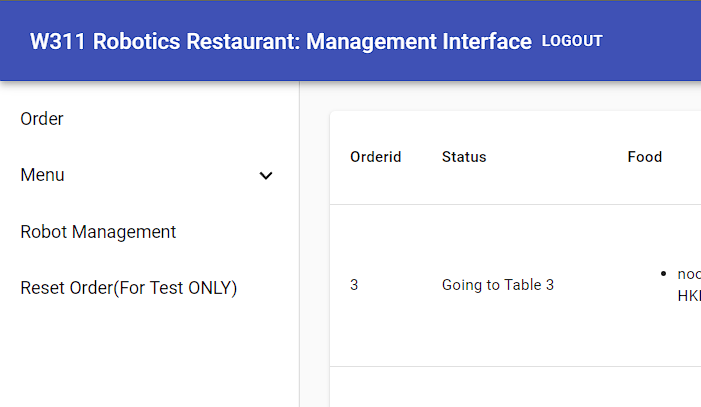This screenshot has height=407, width=701.
Task: Open the Order page from sidebar
Action: 42,119
